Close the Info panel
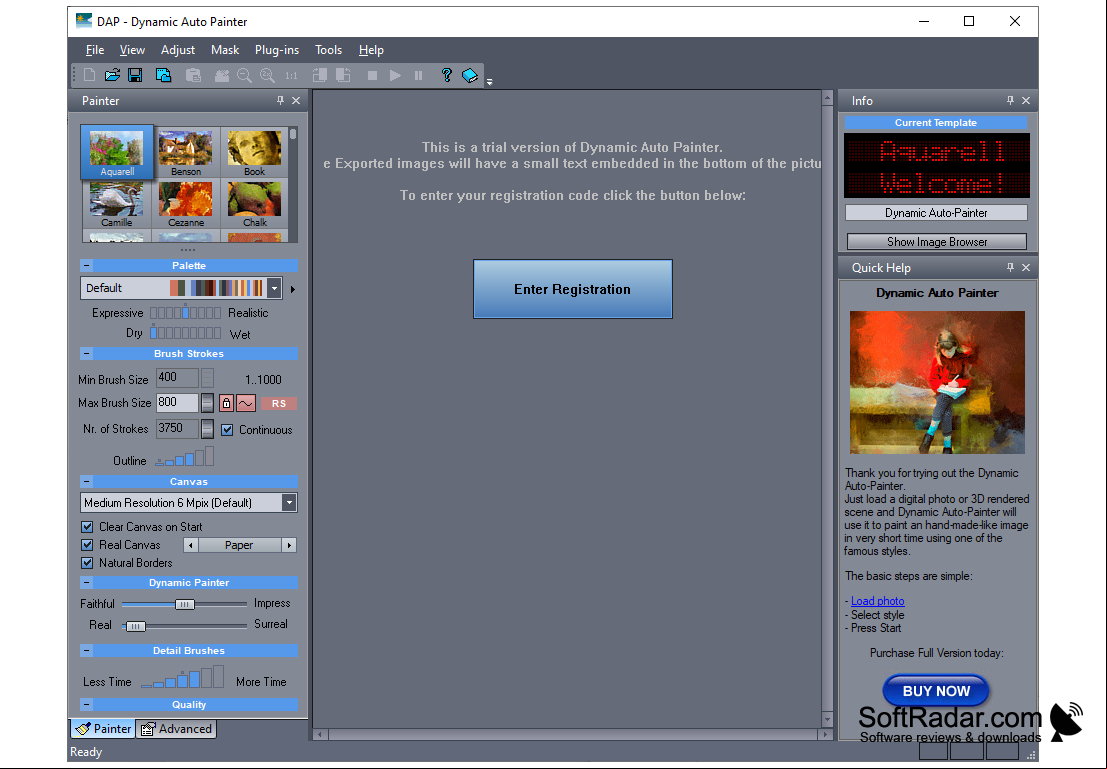 pyautogui.click(x=1027, y=100)
